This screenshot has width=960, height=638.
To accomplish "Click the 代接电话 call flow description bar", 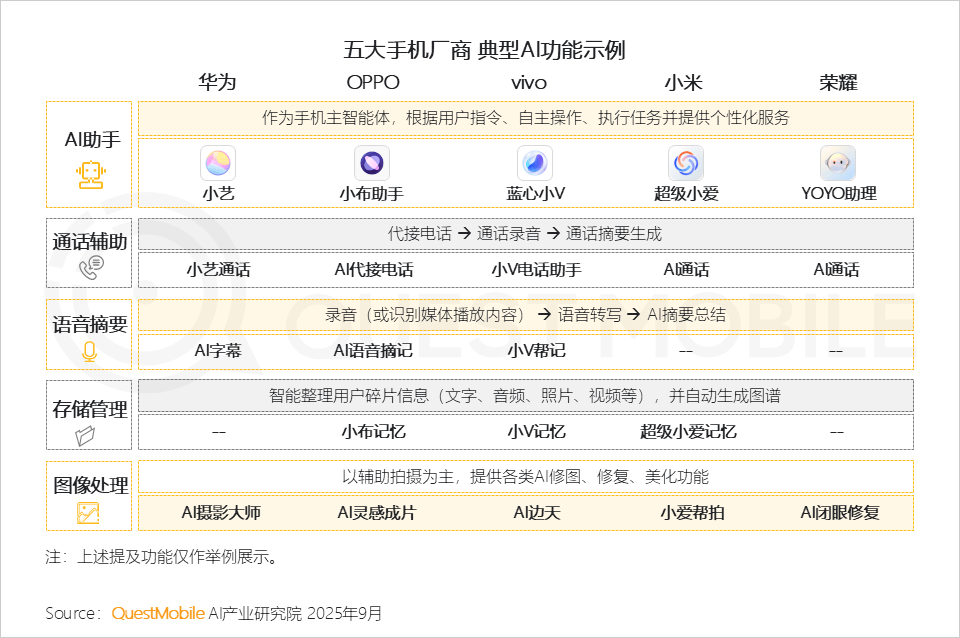I will point(525,234).
